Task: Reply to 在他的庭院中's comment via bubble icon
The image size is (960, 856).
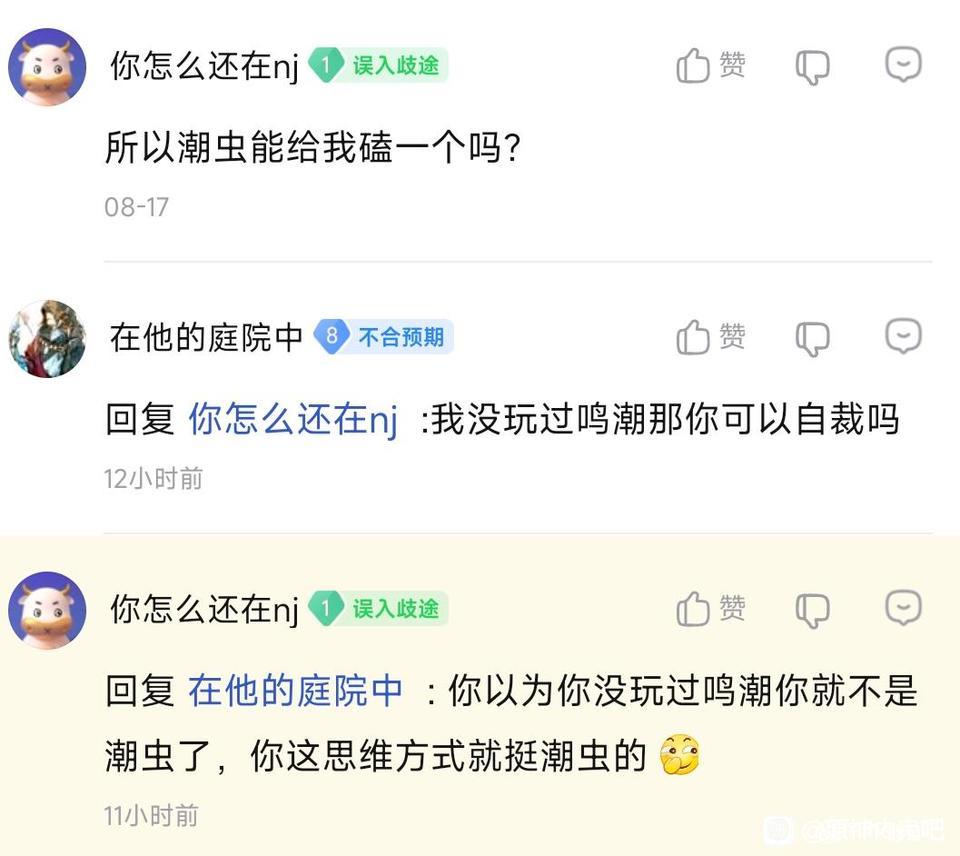Action: 903,337
